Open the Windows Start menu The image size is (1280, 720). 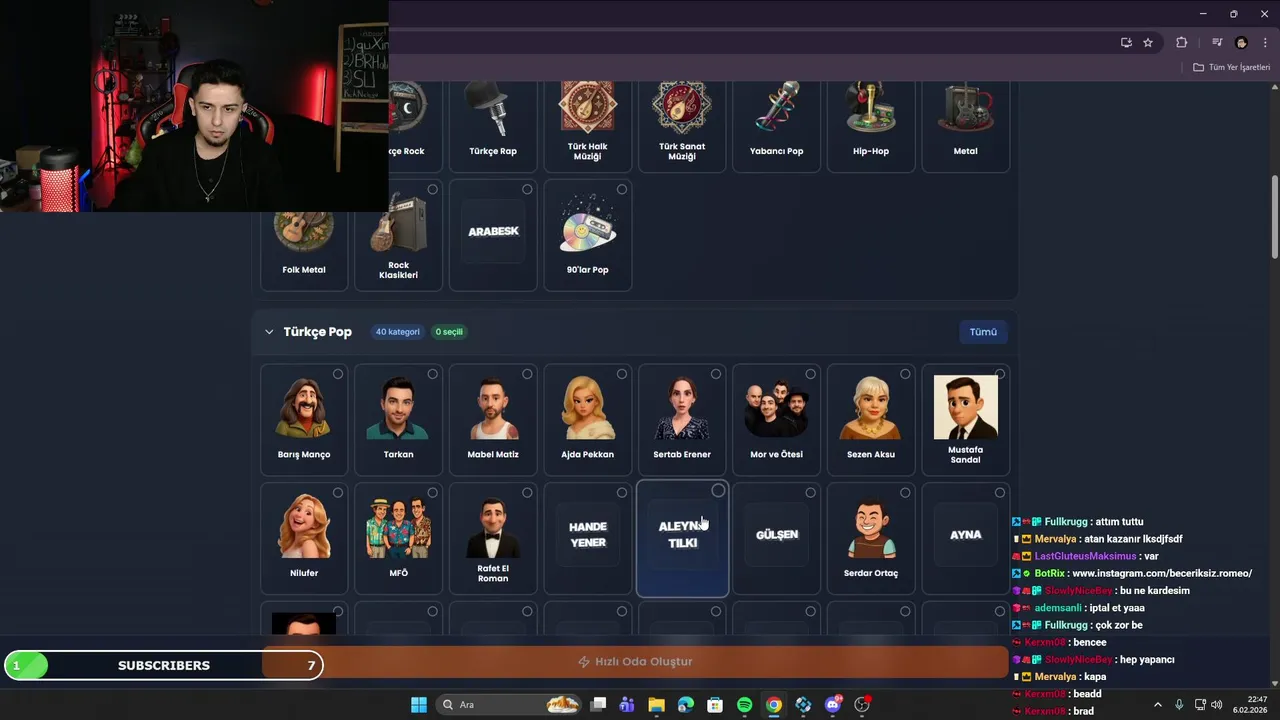[x=419, y=705]
